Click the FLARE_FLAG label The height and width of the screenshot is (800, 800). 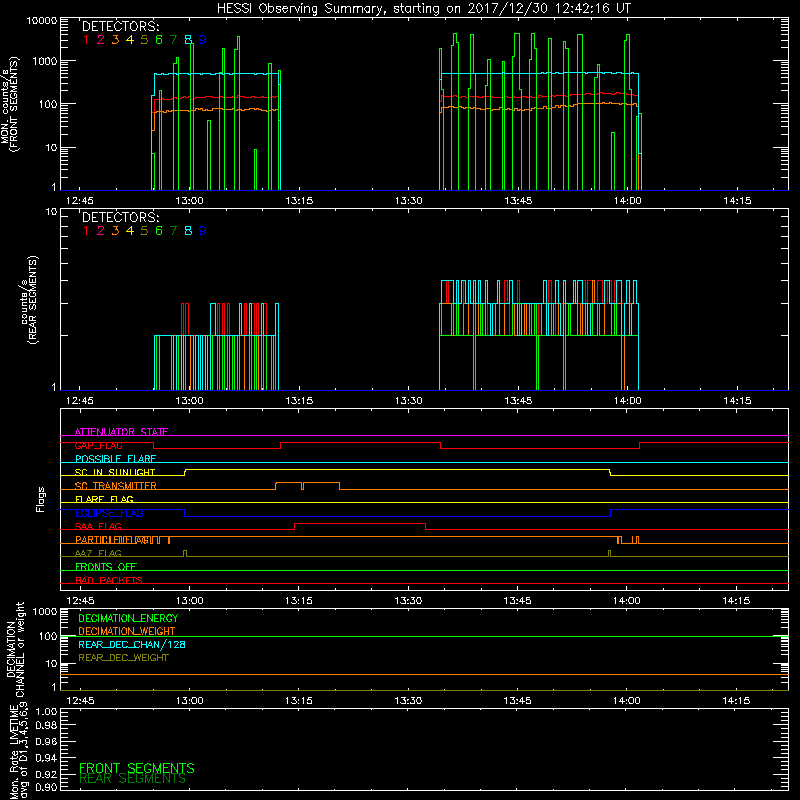click(104, 499)
